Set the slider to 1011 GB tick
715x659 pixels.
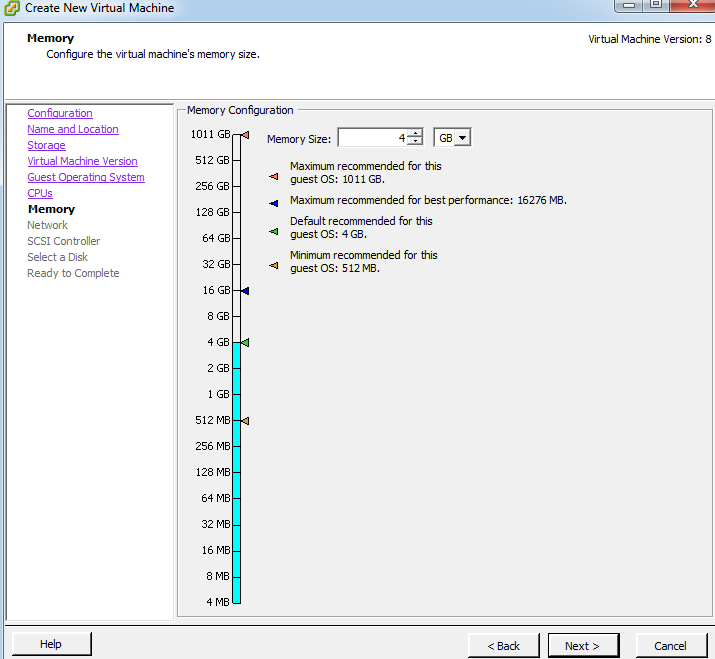(x=236, y=135)
